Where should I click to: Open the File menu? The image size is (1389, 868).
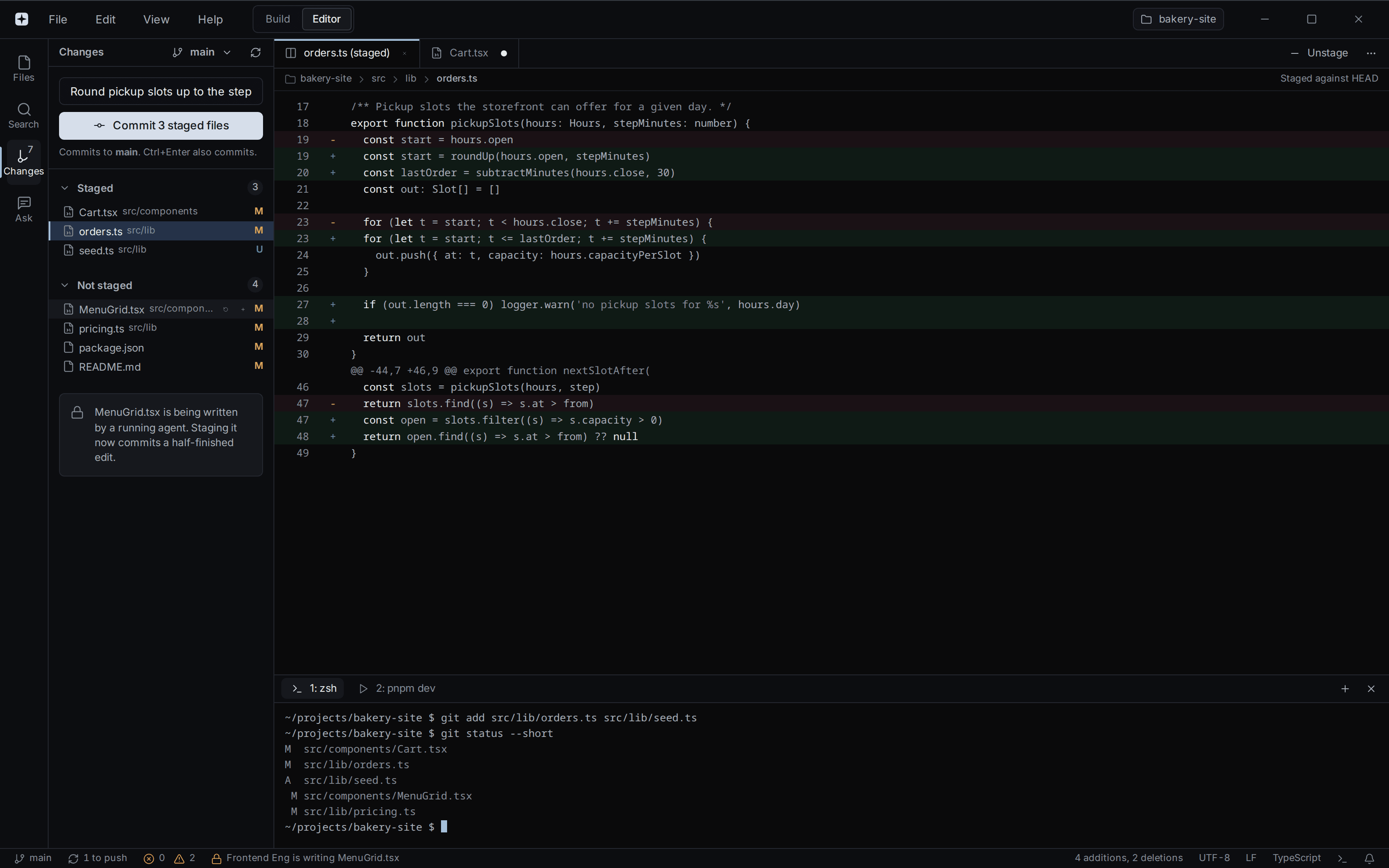57,20
